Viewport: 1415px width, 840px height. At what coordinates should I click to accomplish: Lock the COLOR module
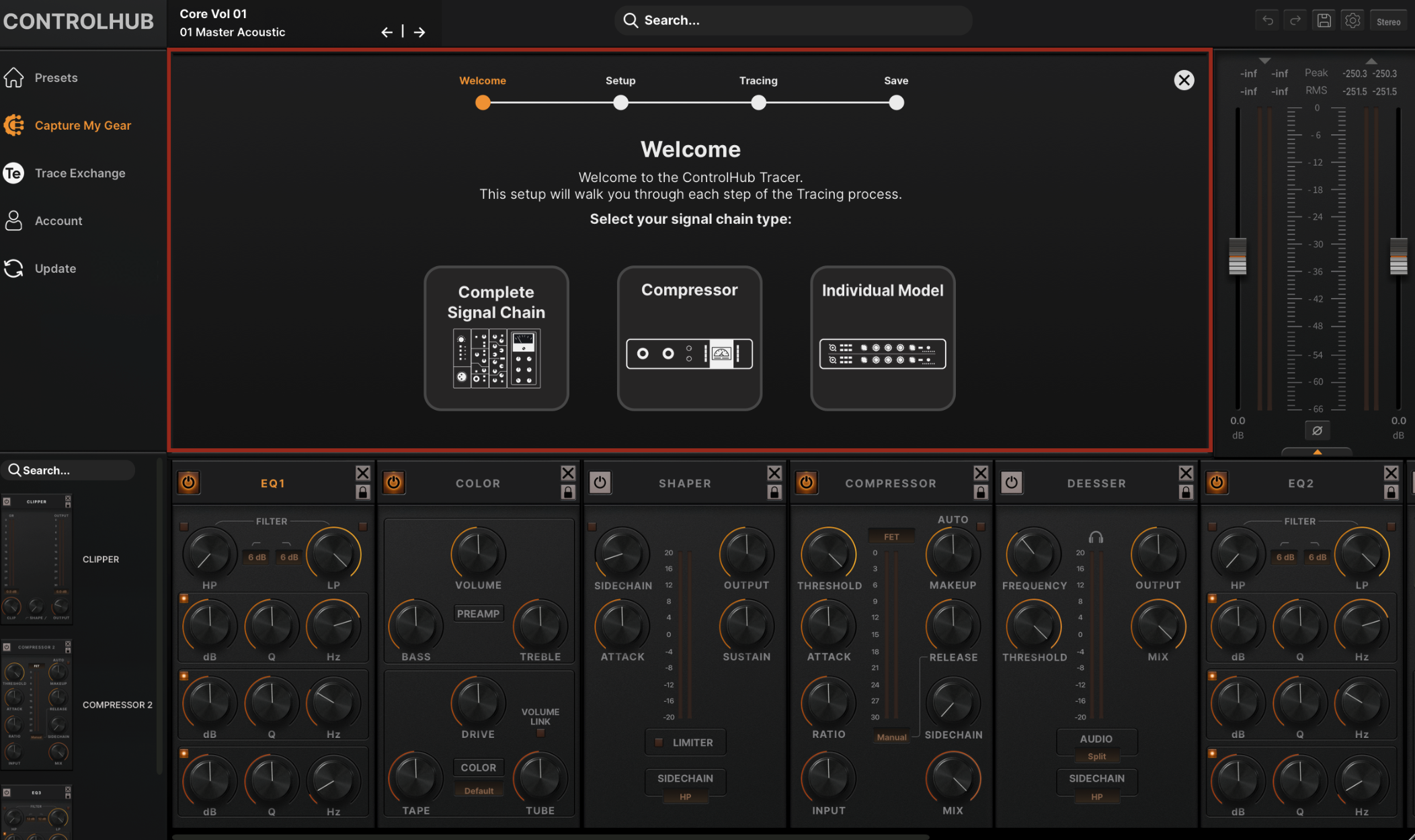tap(568, 493)
